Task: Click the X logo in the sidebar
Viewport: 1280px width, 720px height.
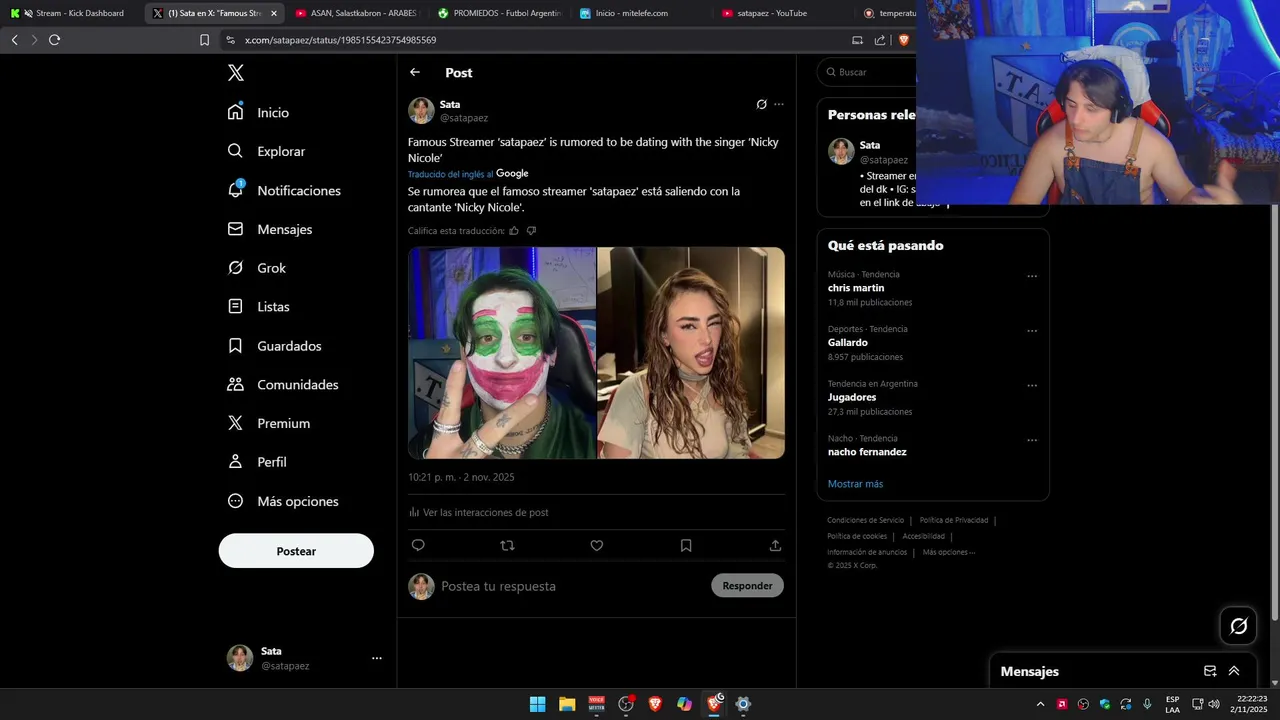Action: pyautogui.click(x=235, y=73)
